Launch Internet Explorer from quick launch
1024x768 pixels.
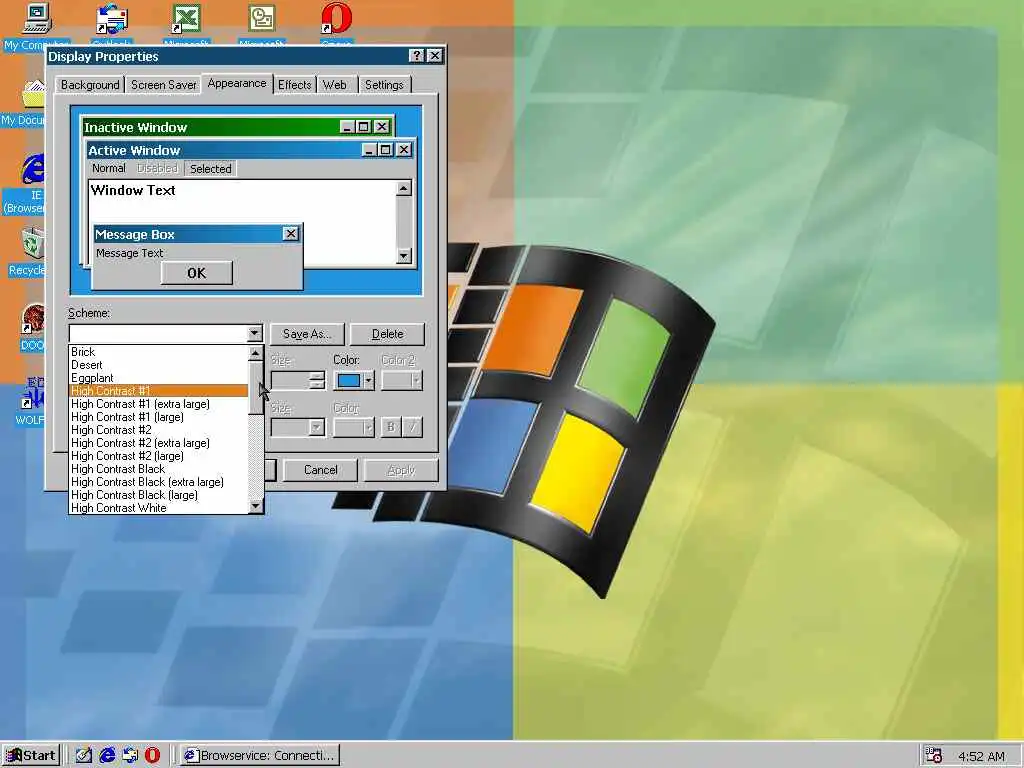(x=107, y=756)
